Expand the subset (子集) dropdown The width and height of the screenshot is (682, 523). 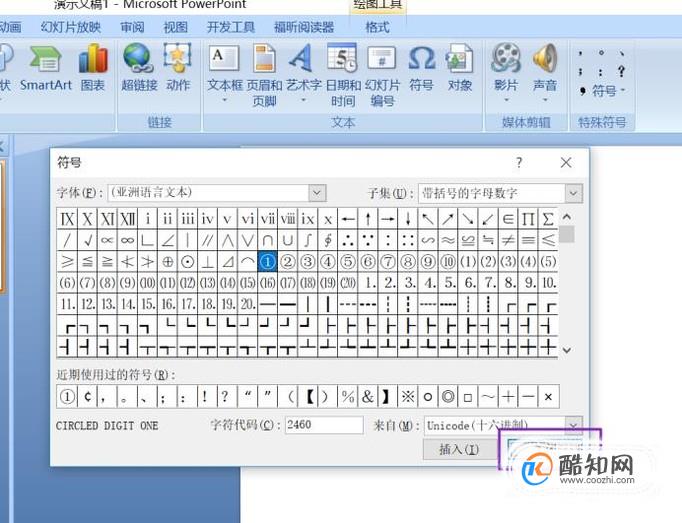574,193
